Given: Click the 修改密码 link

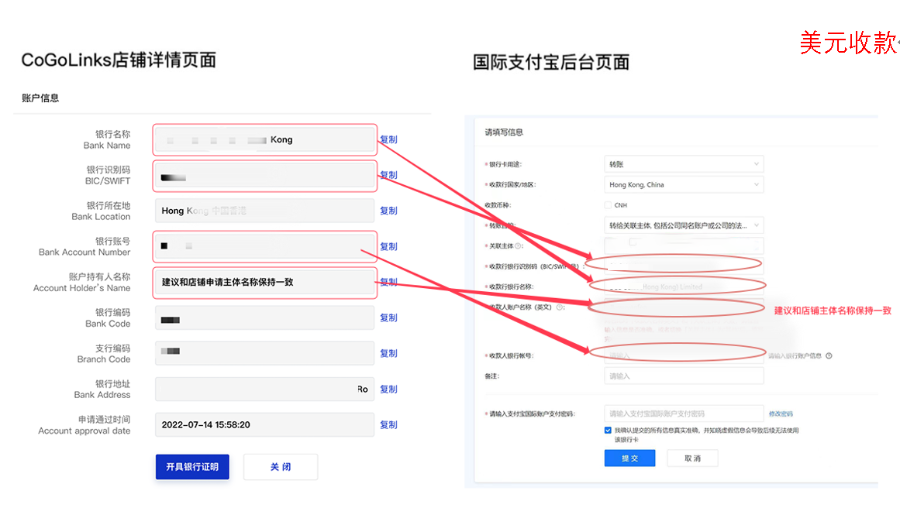Looking at the screenshot, I should (x=780, y=413).
